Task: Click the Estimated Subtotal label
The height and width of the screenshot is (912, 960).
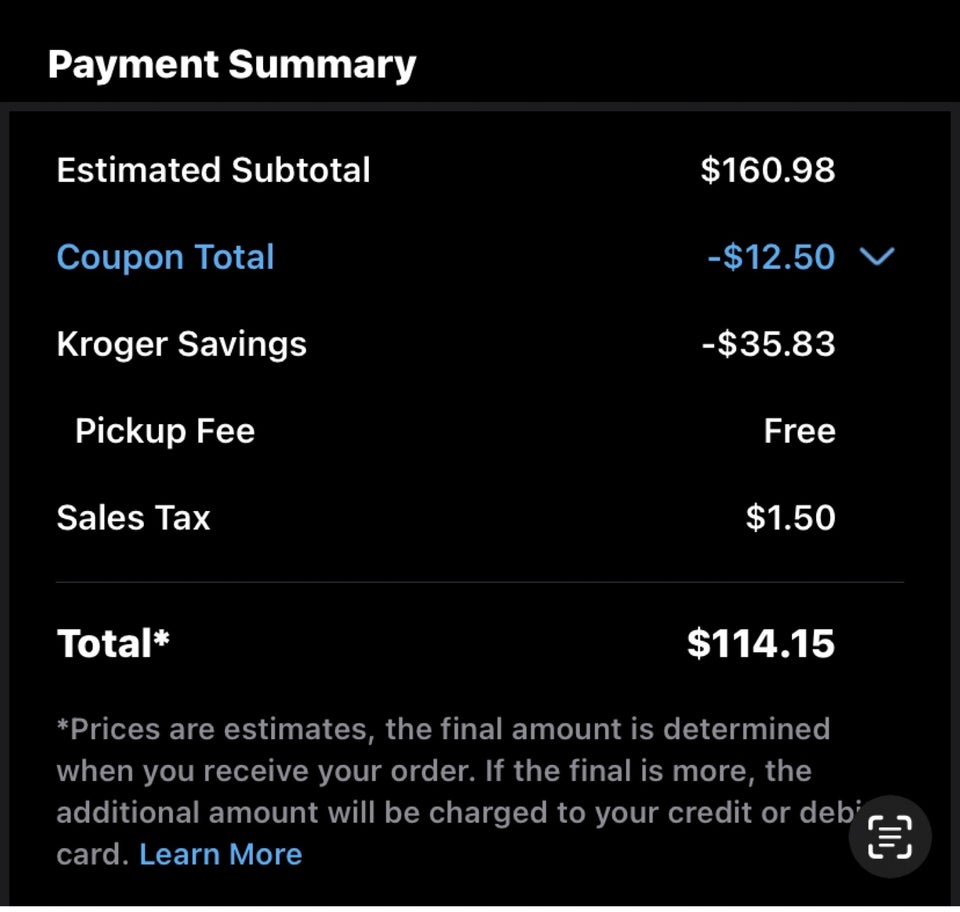Action: coord(213,170)
